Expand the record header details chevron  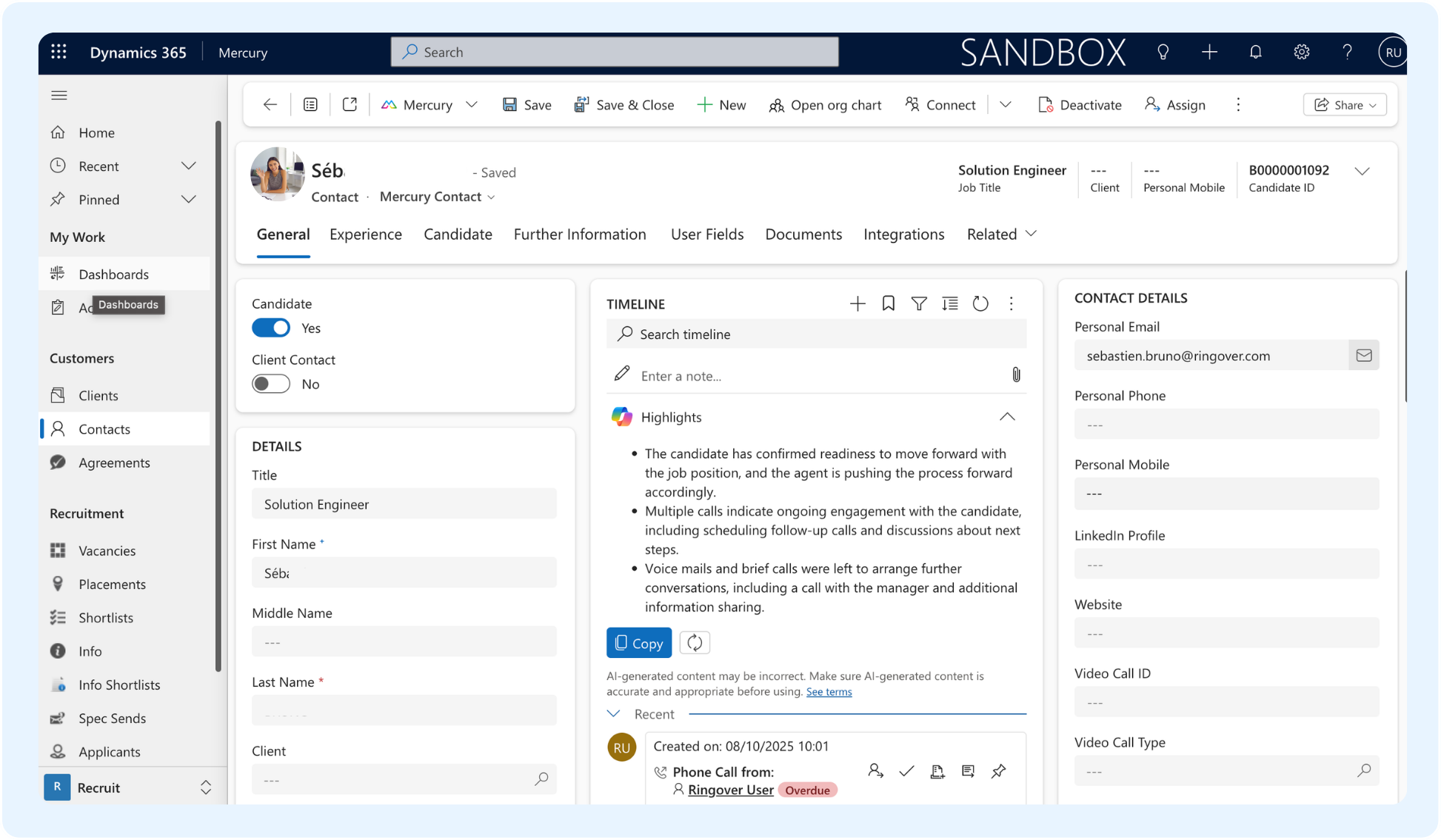click(x=1363, y=171)
